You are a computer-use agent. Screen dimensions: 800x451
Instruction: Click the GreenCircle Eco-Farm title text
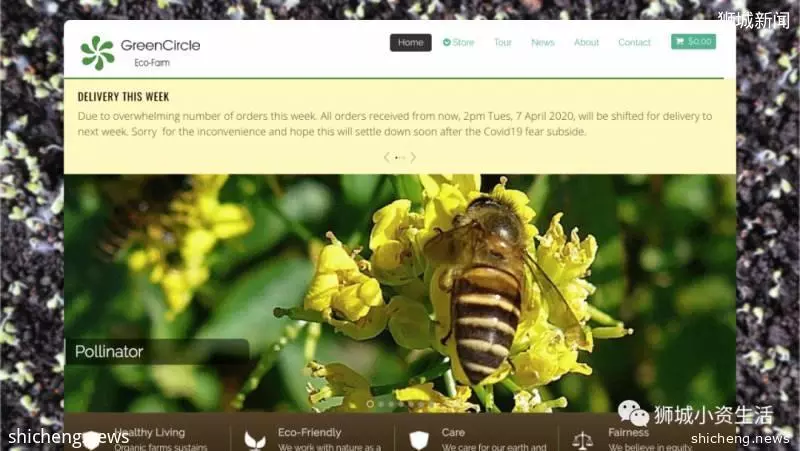(x=160, y=53)
